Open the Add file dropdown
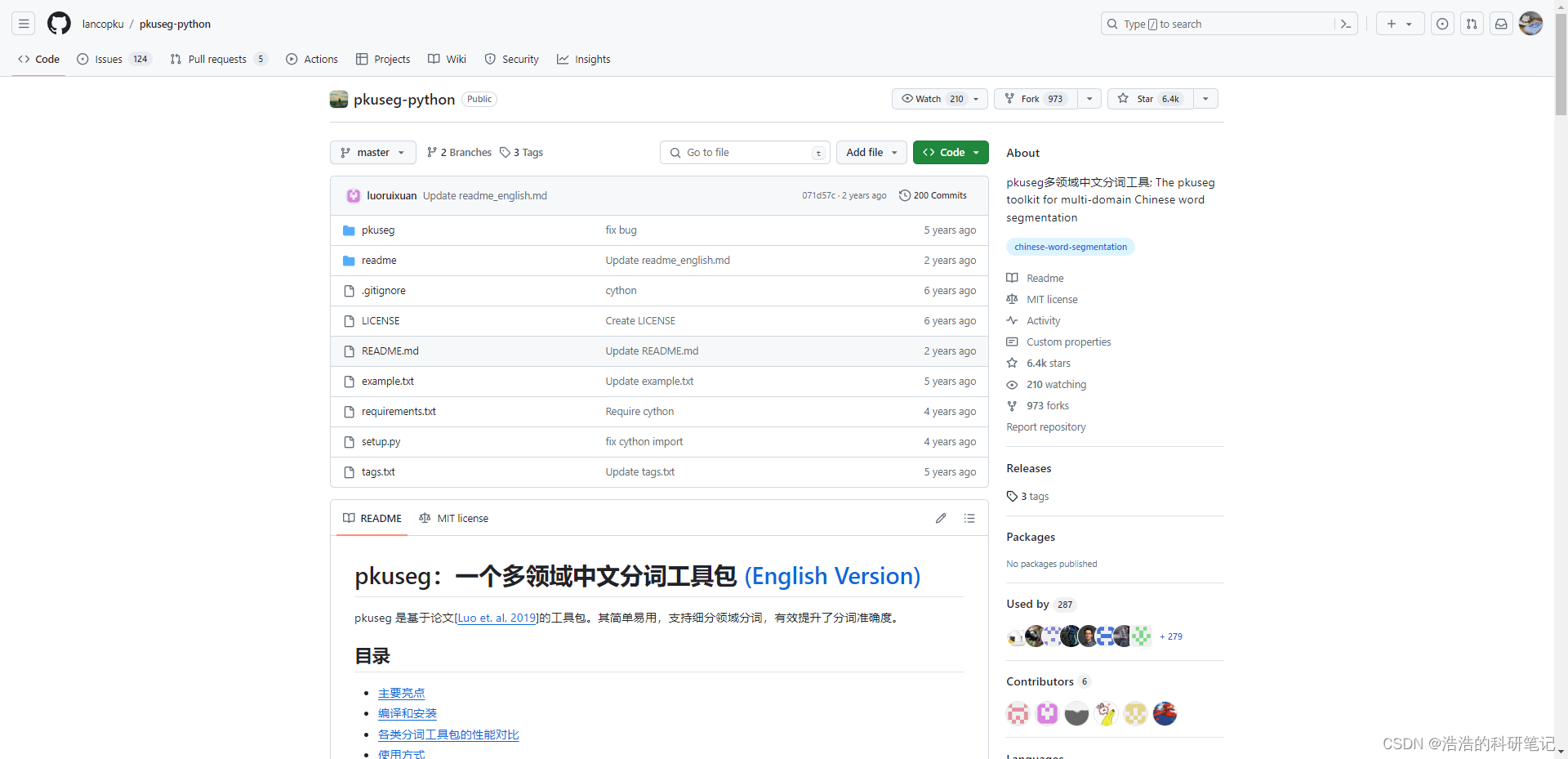Image resolution: width=1568 pixels, height=759 pixels. coord(871,153)
